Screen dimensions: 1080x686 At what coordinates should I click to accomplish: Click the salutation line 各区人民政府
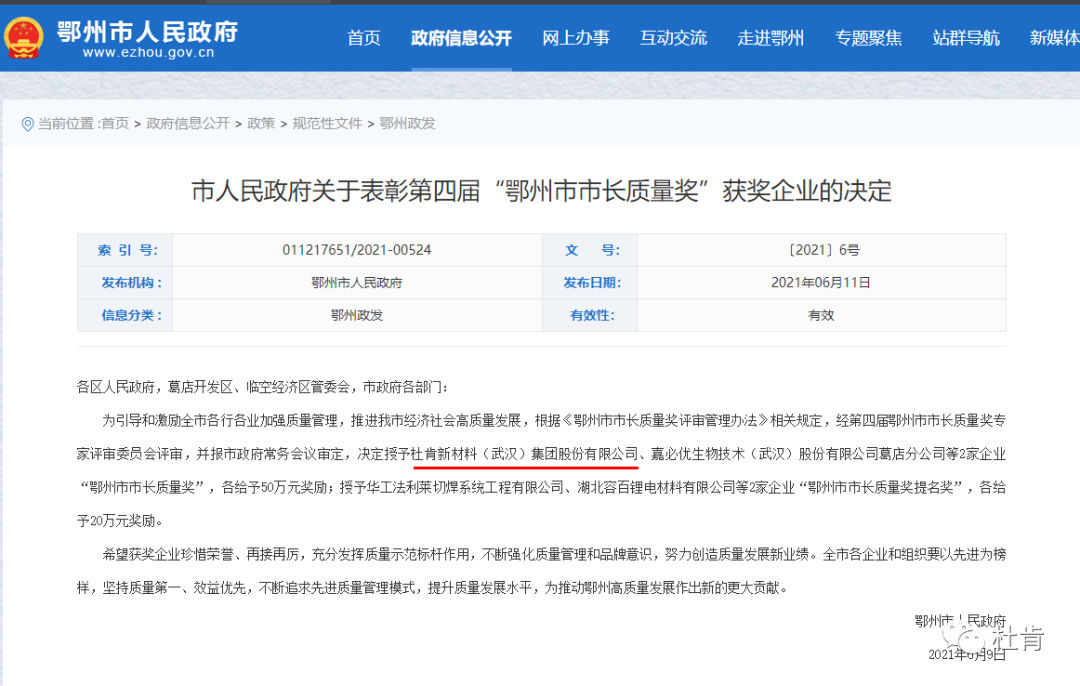tap(262, 387)
